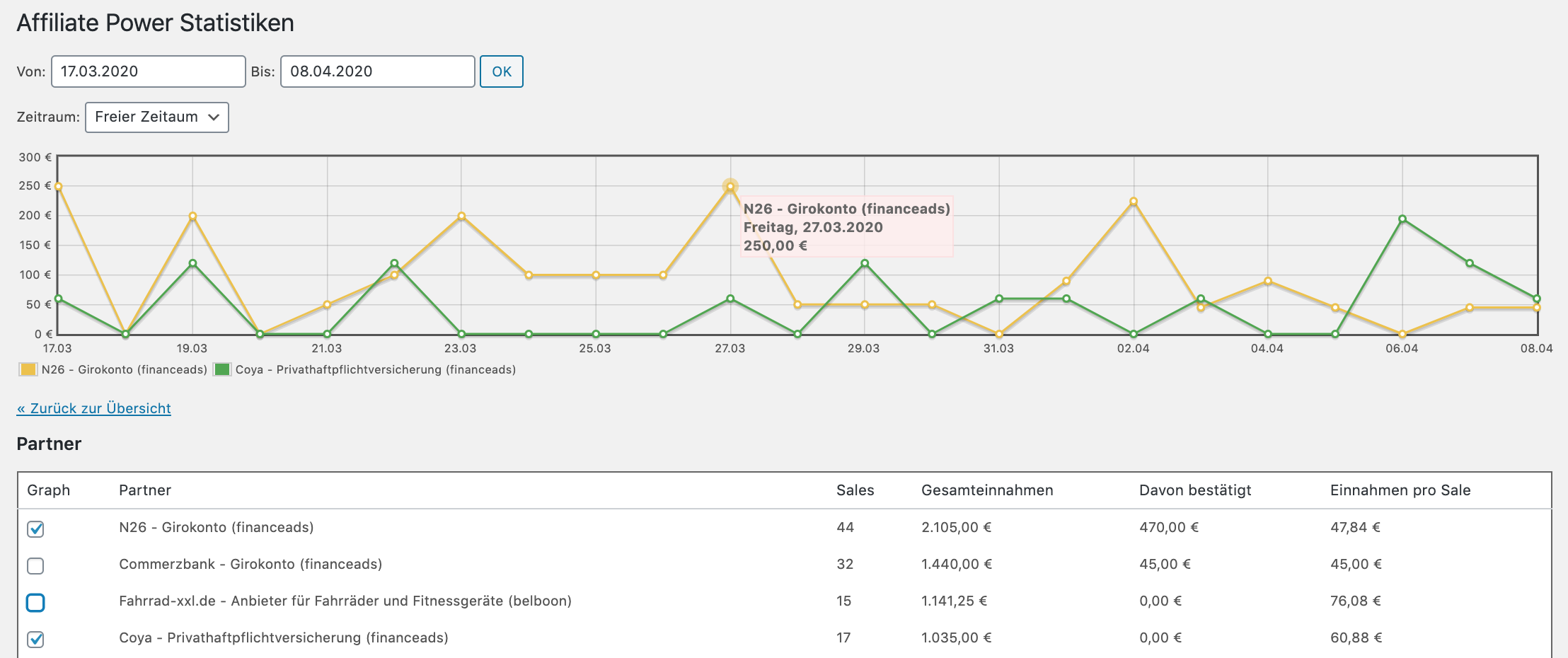Open the Zeitraum dropdown Freier Zeitraum
Viewport: 1568px width, 658px height.
(x=157, y=117)
